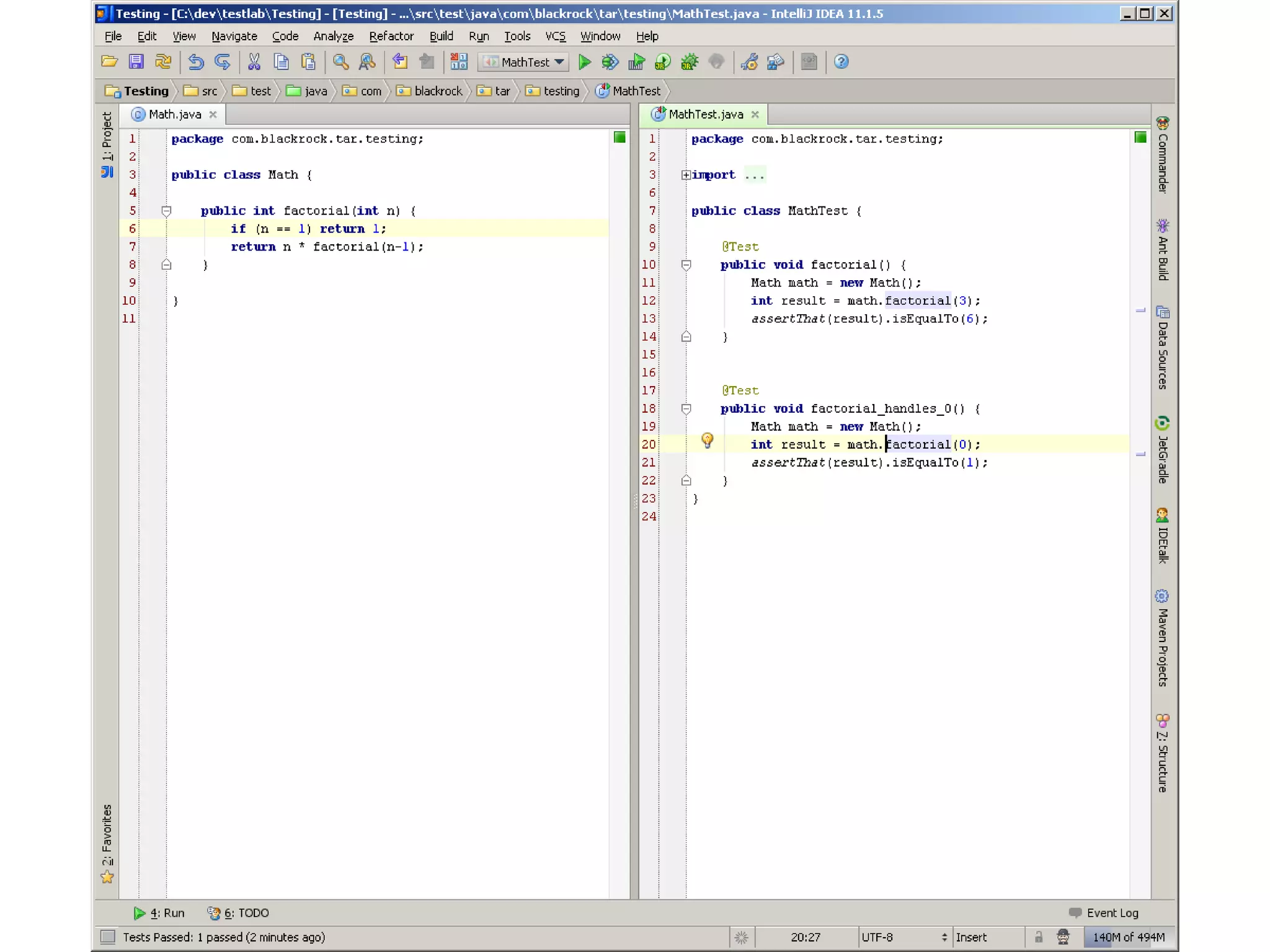
Task: Switch to the Math.java tab
Action: coord(174,115)
